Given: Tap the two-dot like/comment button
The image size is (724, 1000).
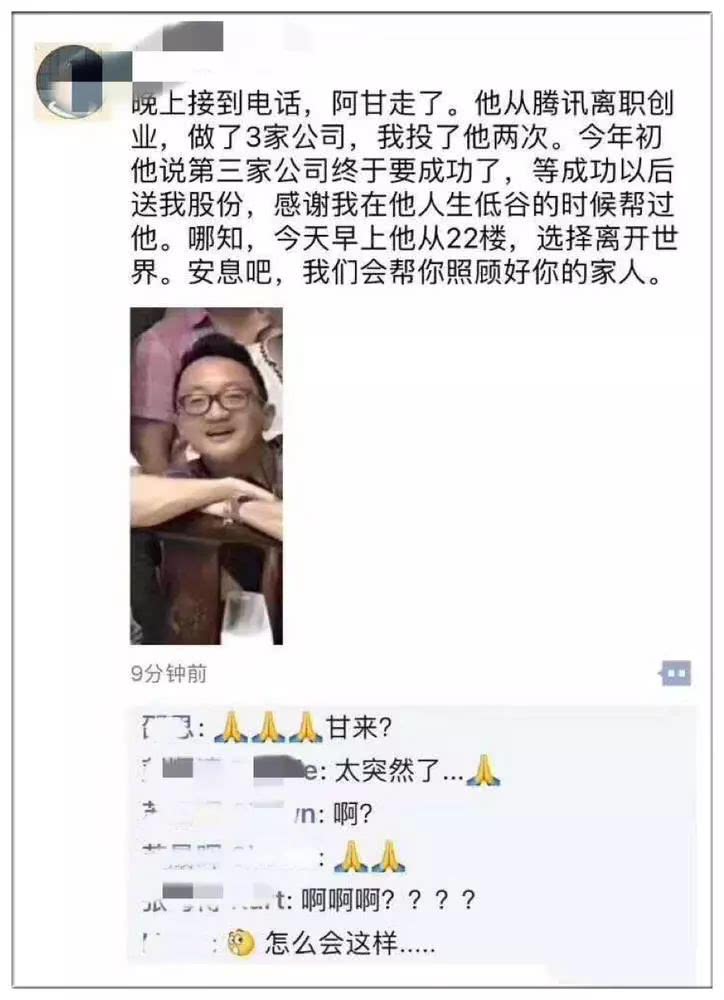Looking at the screenshot, I should tap(676, 673).
